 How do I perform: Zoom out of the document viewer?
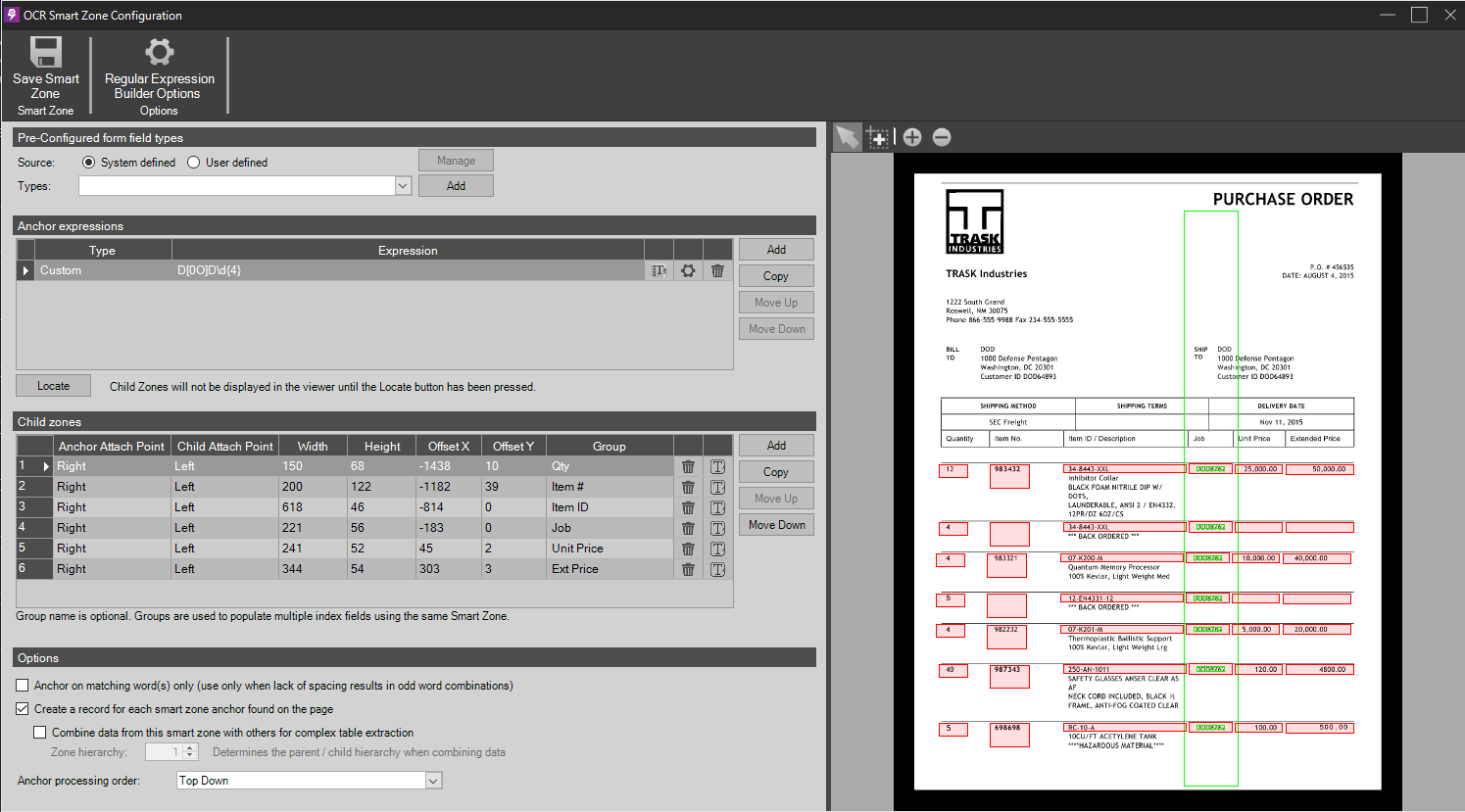click(942, 137)
